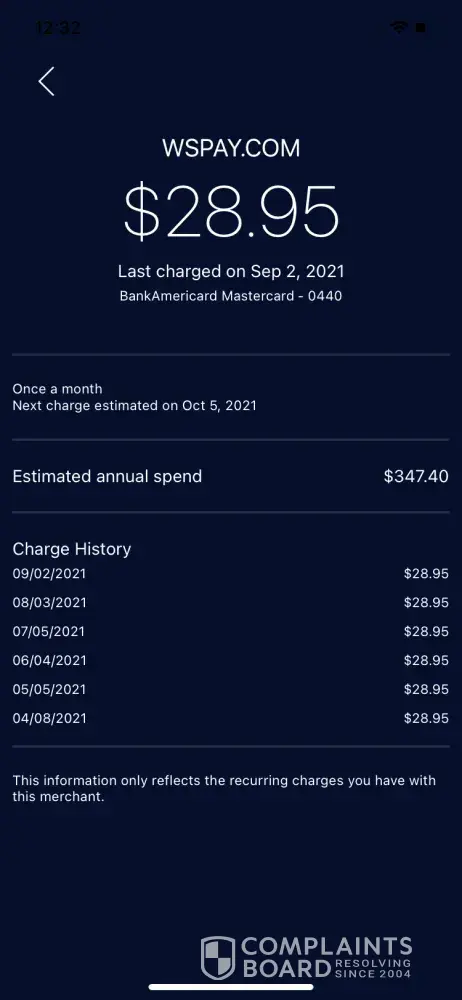Screen dimensions: 462x1000
Task: Tap the WSPAY.COM merchant name
Action: click(x=231, y=149)
